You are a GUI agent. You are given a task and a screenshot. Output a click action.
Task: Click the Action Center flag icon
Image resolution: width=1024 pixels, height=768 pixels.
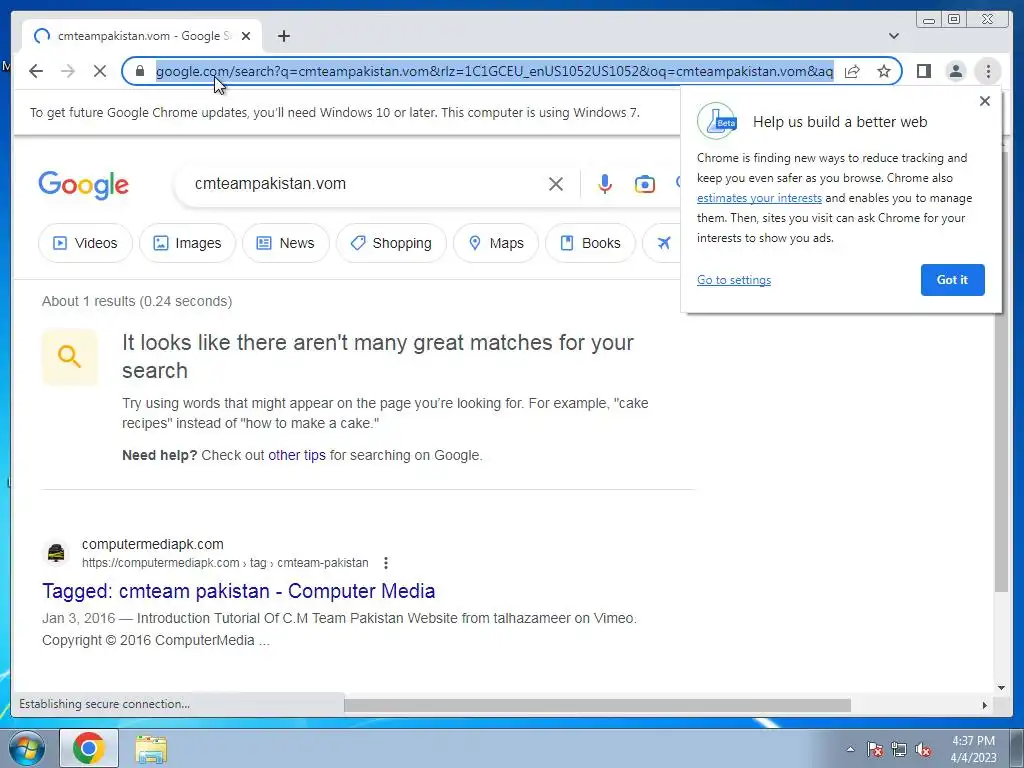874,749
